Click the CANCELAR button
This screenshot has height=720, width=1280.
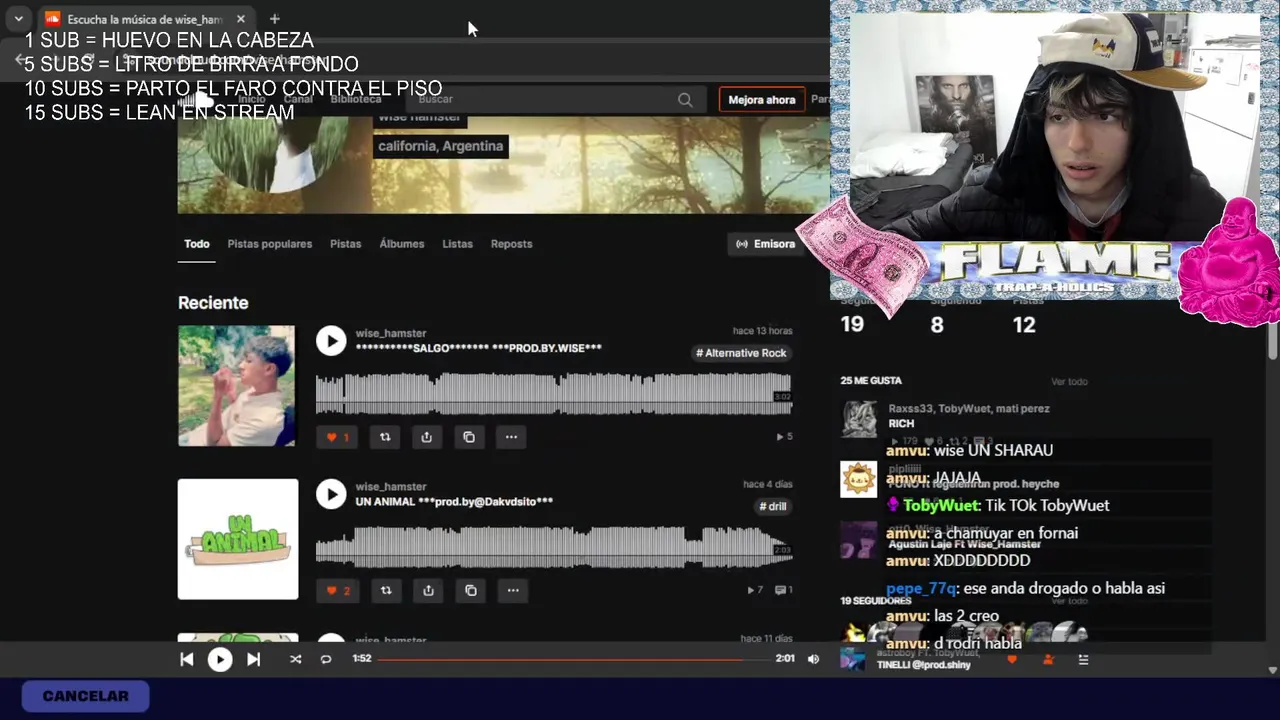click(x=86, y=696)
